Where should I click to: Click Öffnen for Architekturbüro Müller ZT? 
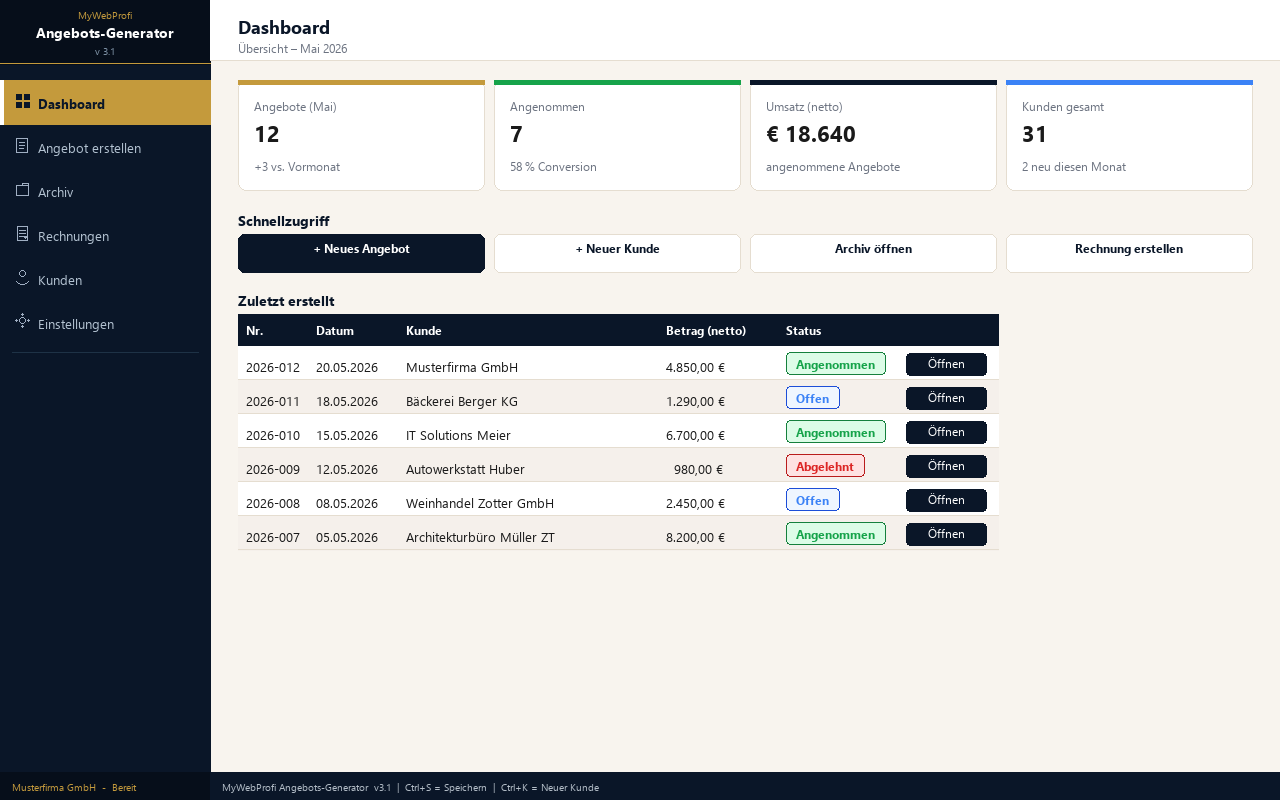pos(946,534)
